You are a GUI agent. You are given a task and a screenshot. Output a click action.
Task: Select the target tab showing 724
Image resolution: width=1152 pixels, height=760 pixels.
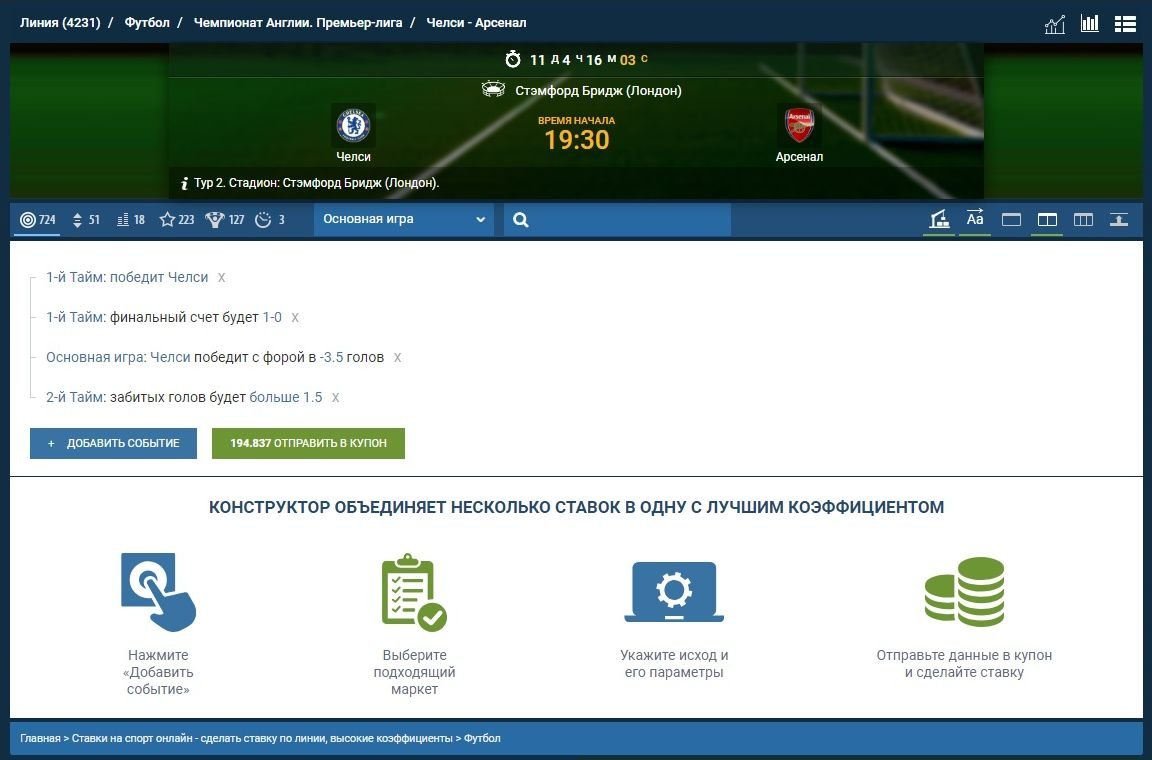[38, 220]
